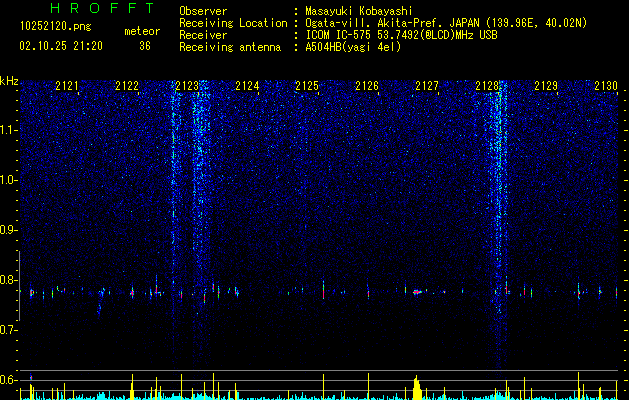This screenshot has width=629, height=400.
Task: Click time marker 2129
Action: pyautogui.click(x=546, y=86)
